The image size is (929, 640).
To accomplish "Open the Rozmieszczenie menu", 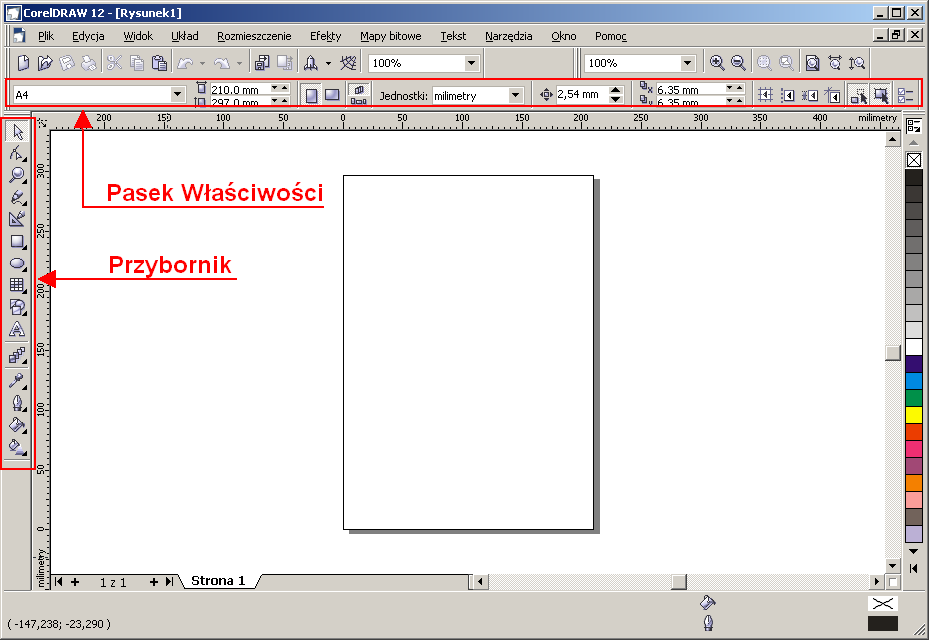I will 254,36.
